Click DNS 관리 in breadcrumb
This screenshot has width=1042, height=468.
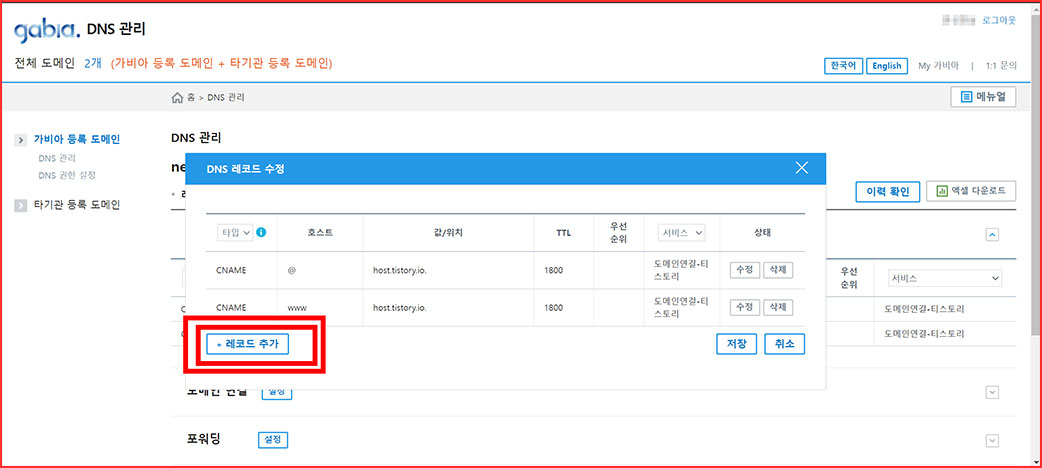(x=226, y=98)
